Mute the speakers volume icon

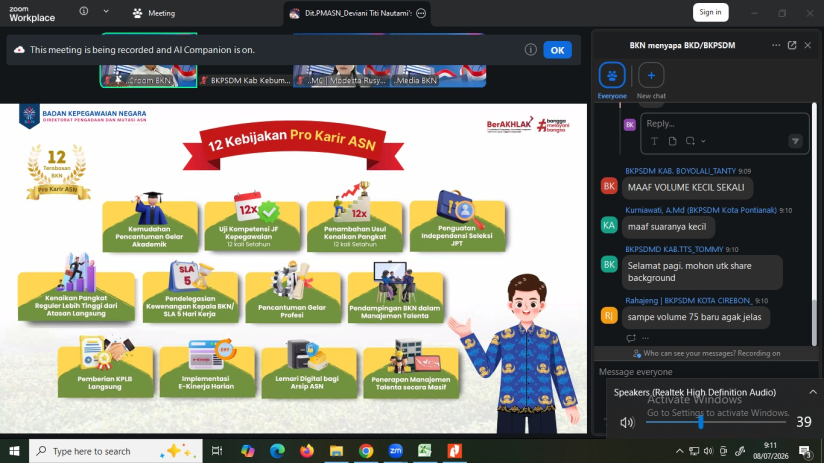pyautogui.click(x=626, y=423)
